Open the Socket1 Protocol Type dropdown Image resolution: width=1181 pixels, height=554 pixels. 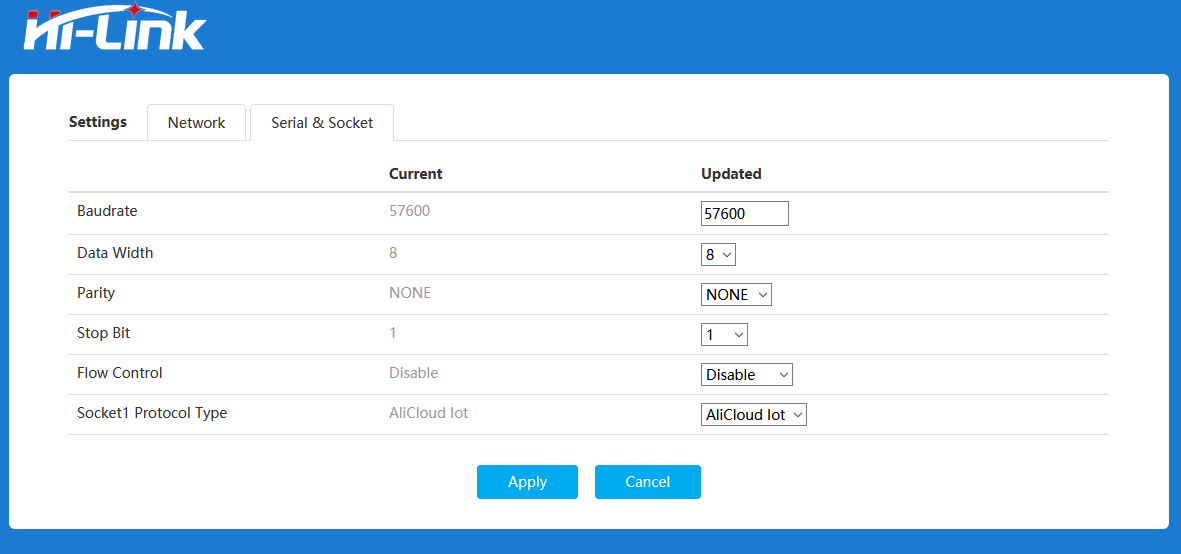point(753,415)
